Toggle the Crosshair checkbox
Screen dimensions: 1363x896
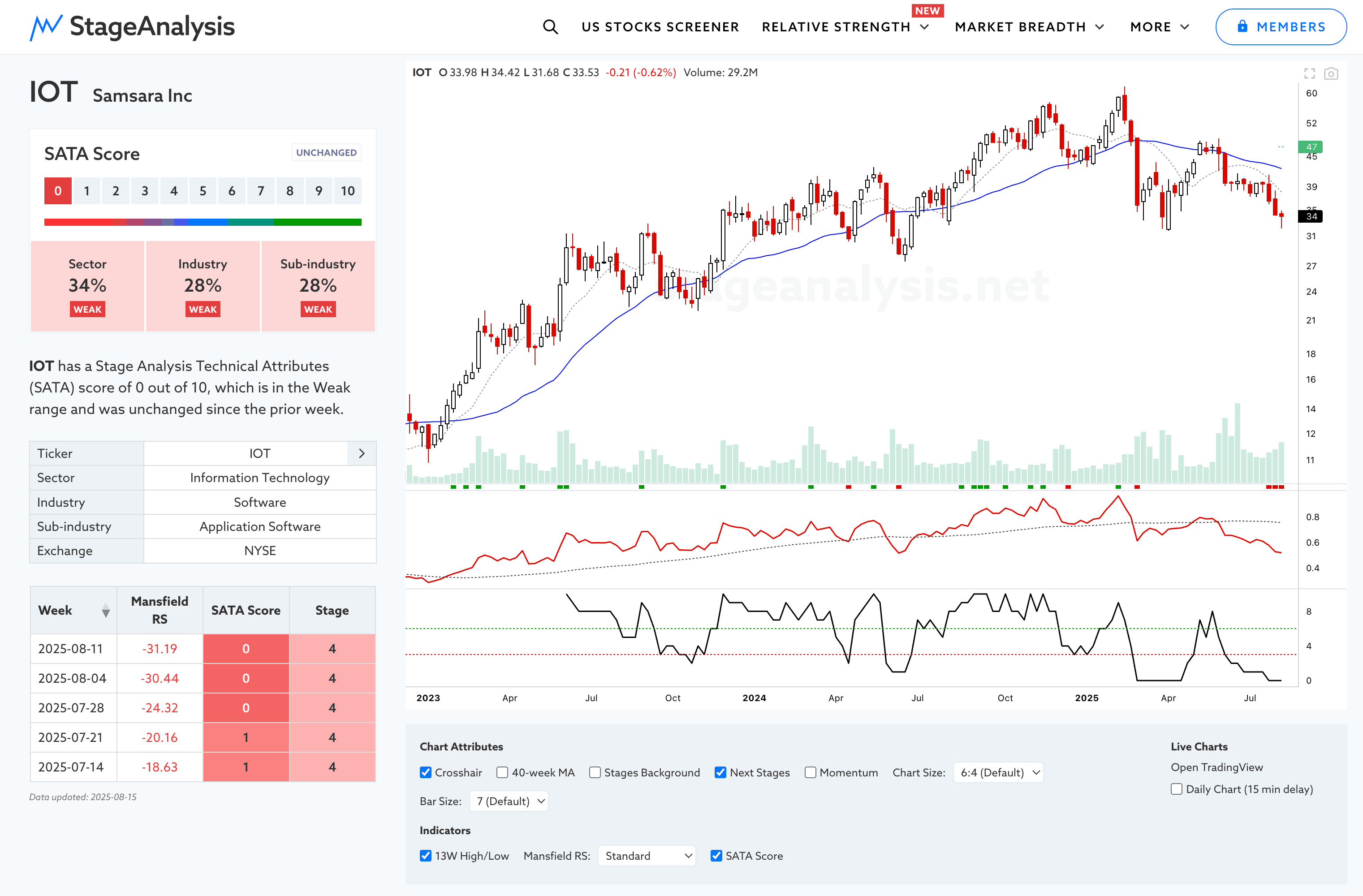[426, 772]
